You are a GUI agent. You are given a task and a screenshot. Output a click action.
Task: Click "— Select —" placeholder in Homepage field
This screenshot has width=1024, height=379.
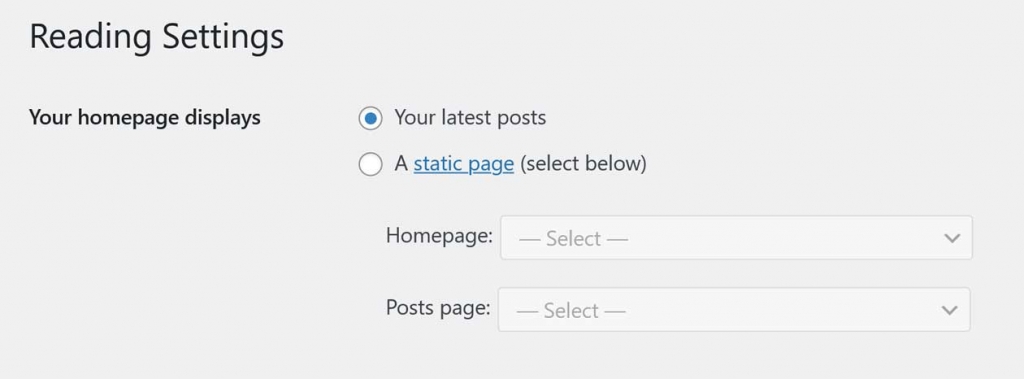[x=573, y=239]
